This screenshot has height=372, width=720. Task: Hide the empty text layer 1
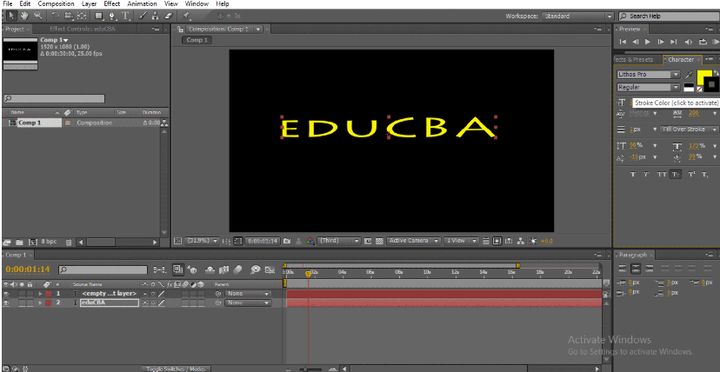coord(6,293)
